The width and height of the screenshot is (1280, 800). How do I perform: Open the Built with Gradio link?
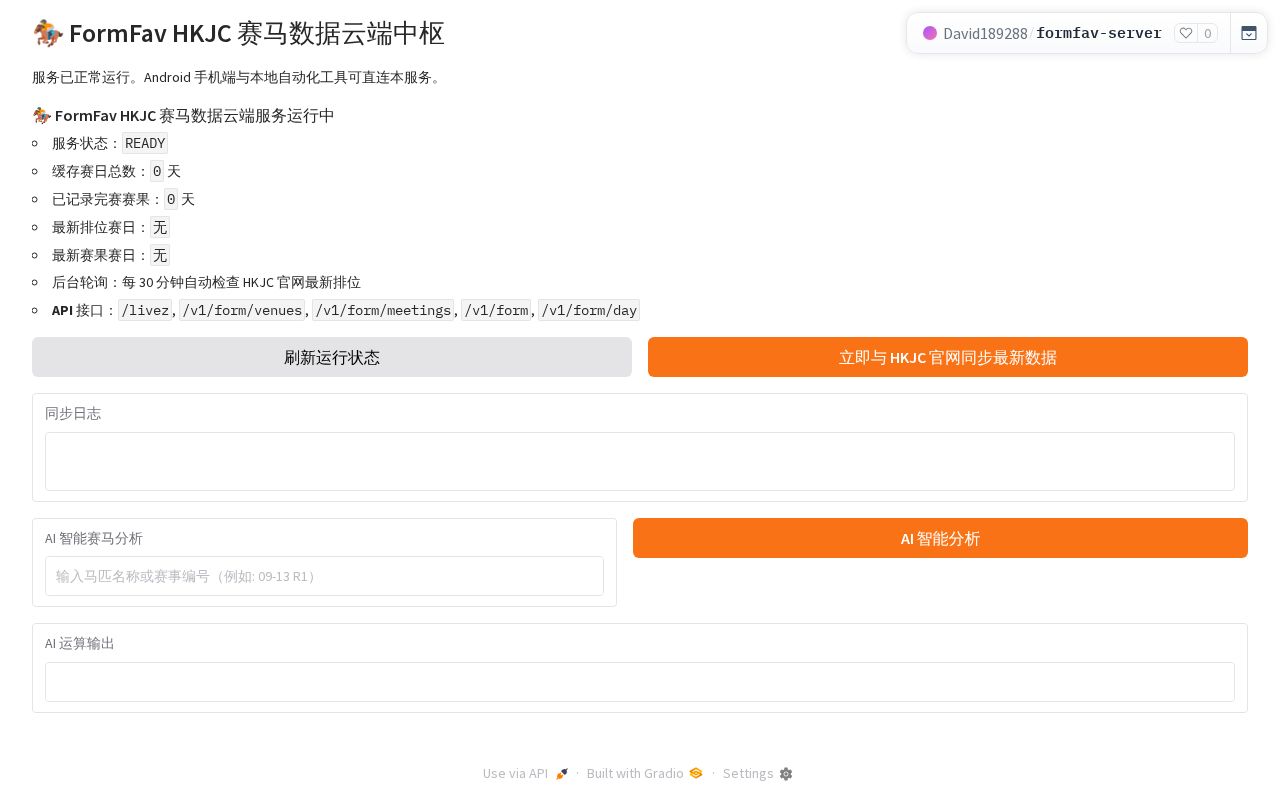point(645,773)
